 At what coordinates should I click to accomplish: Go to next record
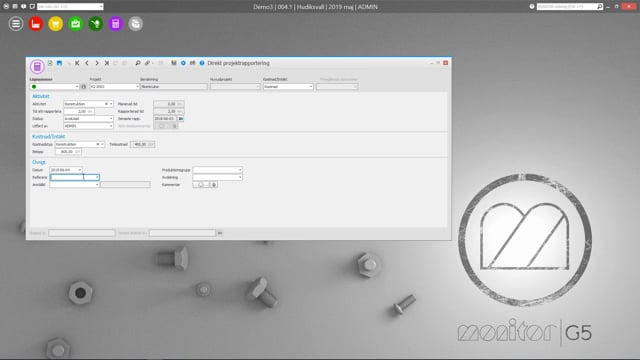[97, 63]
